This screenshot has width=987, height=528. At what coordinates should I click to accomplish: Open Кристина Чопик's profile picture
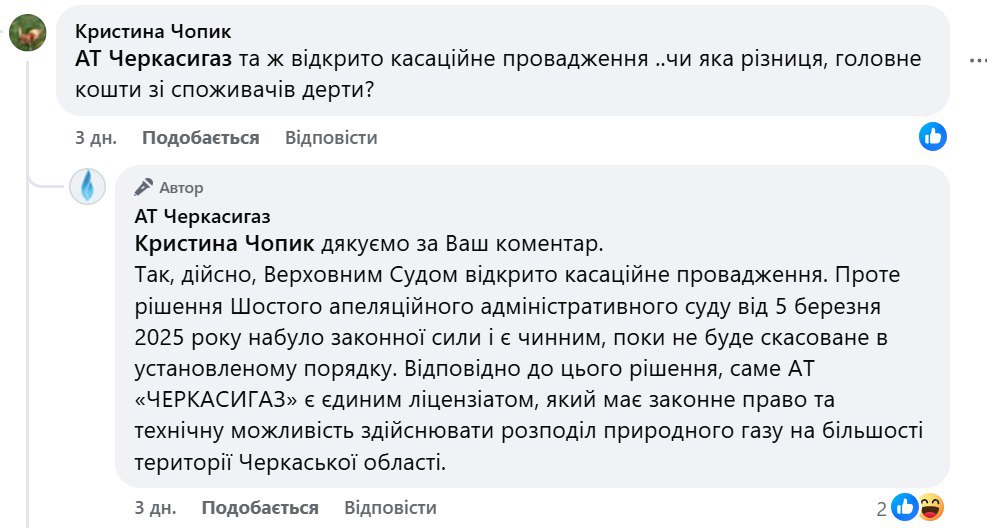(x=28, y=32)
